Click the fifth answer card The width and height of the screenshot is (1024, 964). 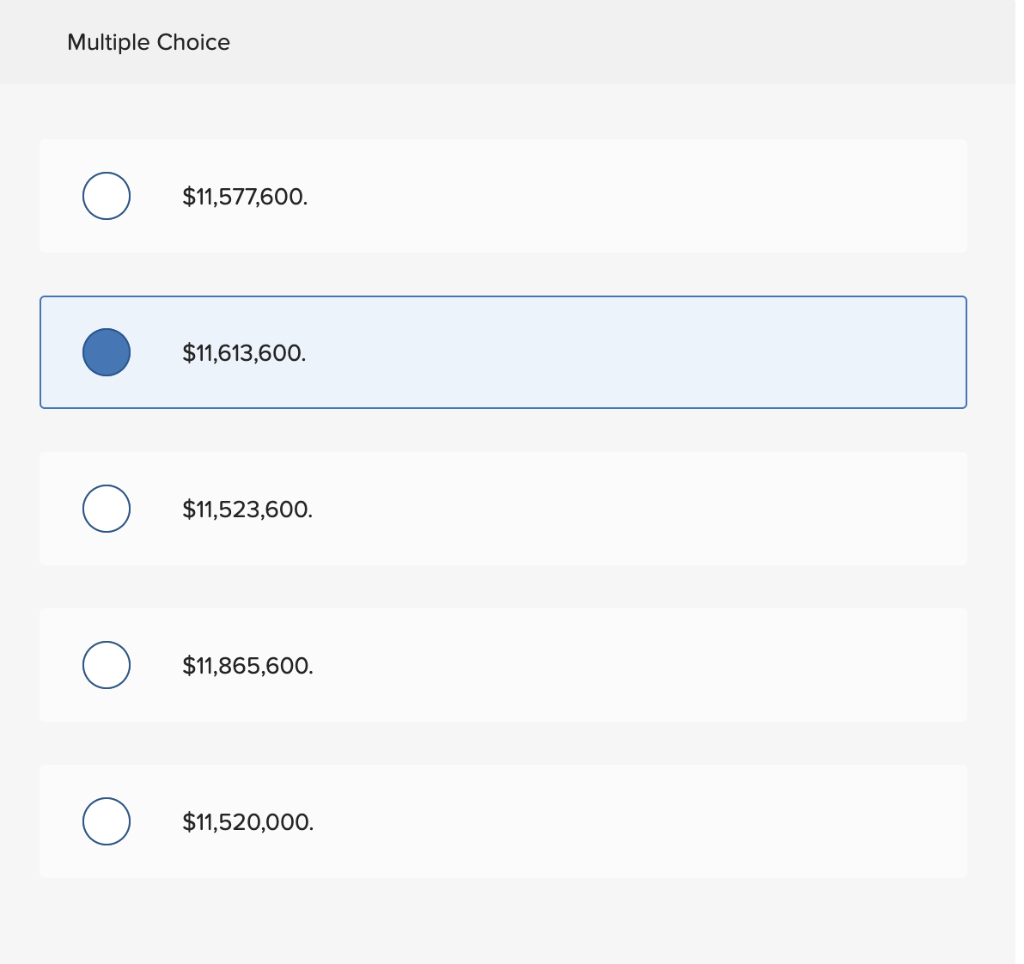[x=503, y=821]
